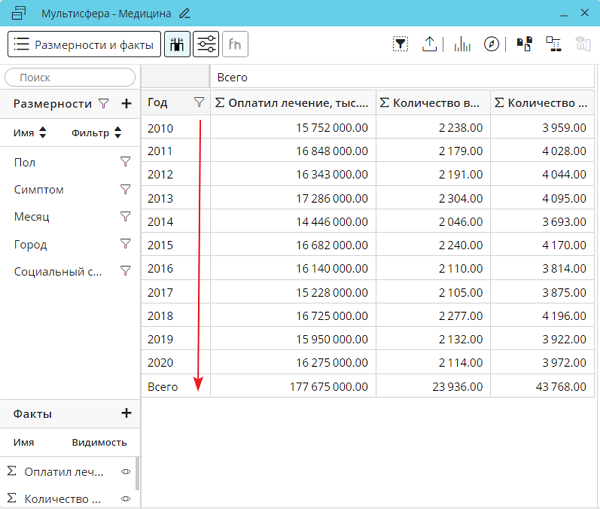
Task: Open the filter on Год column header
Action: click(x=199, y=102)
